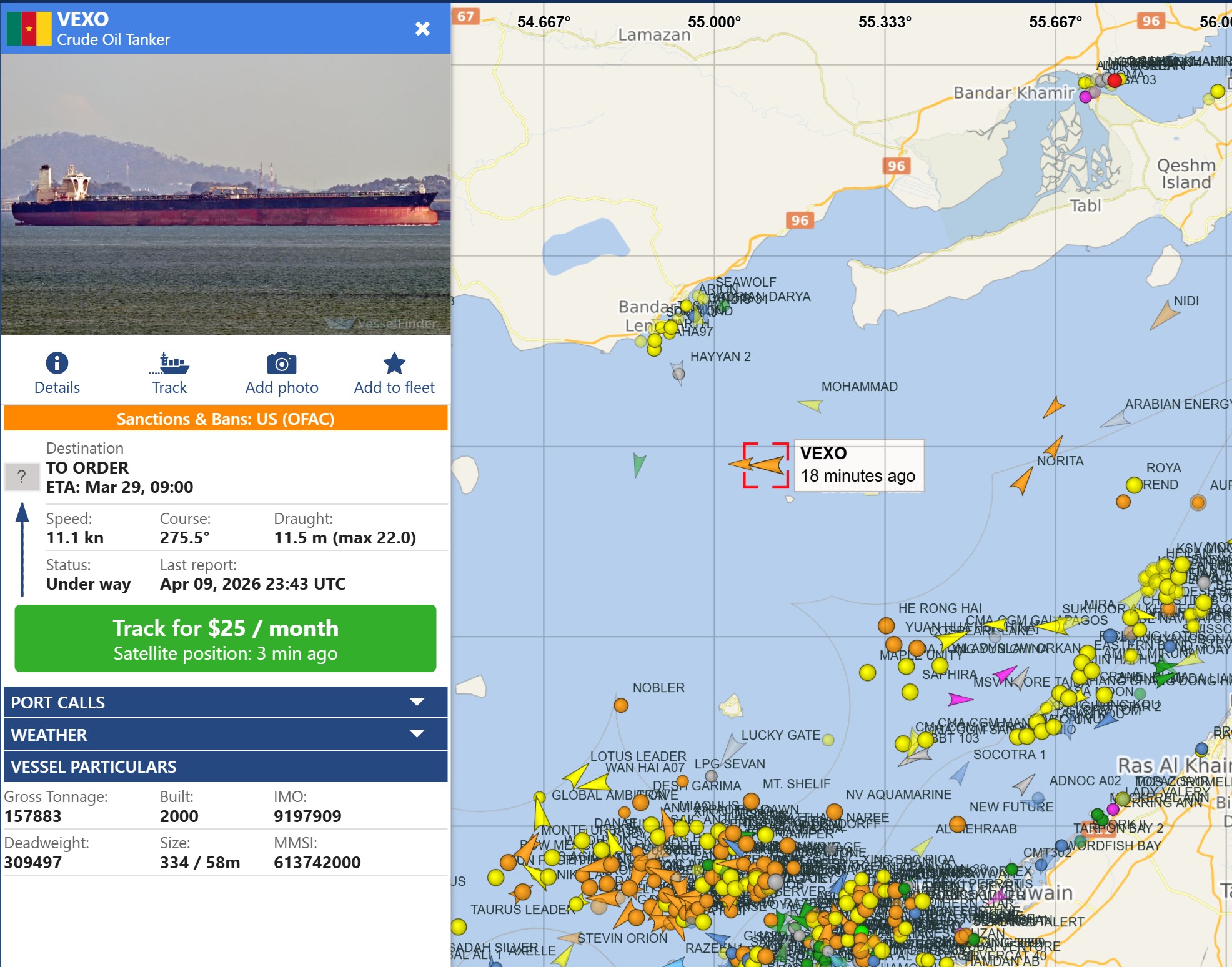Click the Cameroon flag icon
The height and width of the screenshot is (967, 1232).
click(29, 29)
